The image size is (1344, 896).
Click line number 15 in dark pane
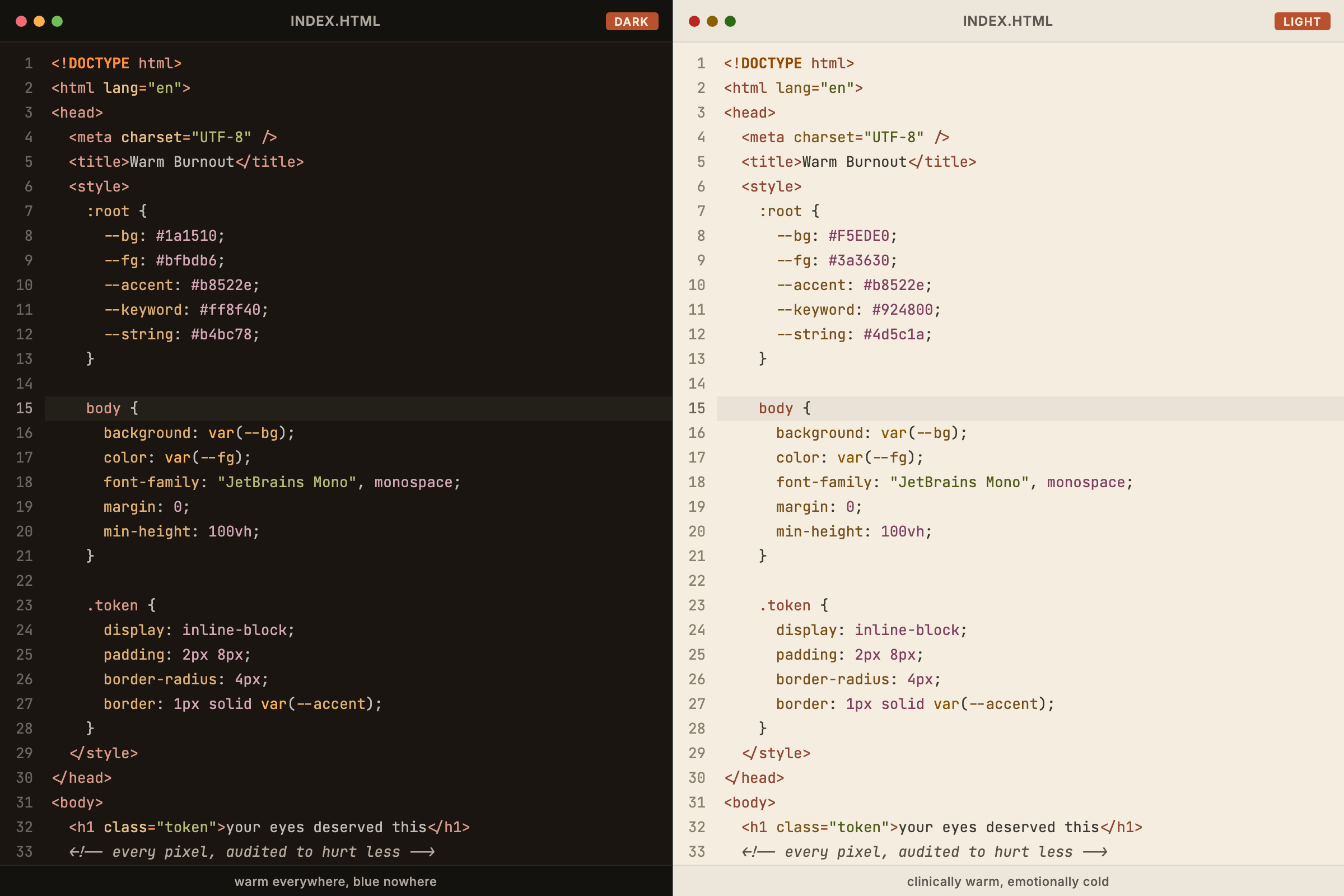coord(24,408)
